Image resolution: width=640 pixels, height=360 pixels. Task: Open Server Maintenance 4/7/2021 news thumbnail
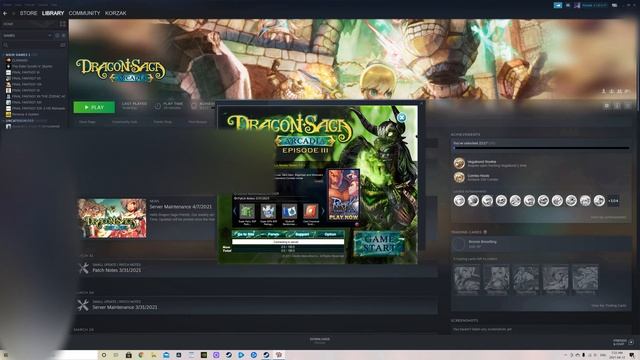[x=112, y=218]
